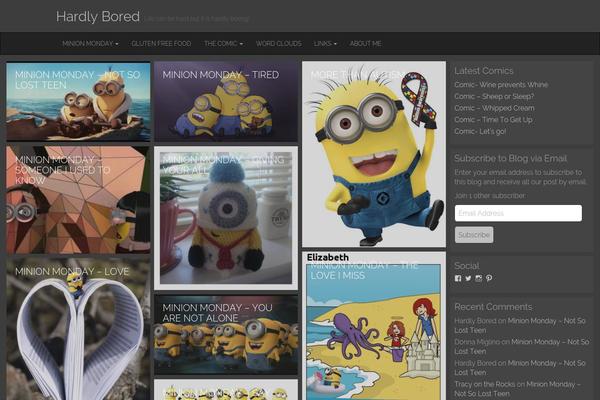Open Comic - Wine prevents Whine
Viewport: 600px width, 400px height.
click(x=501, y=85)
